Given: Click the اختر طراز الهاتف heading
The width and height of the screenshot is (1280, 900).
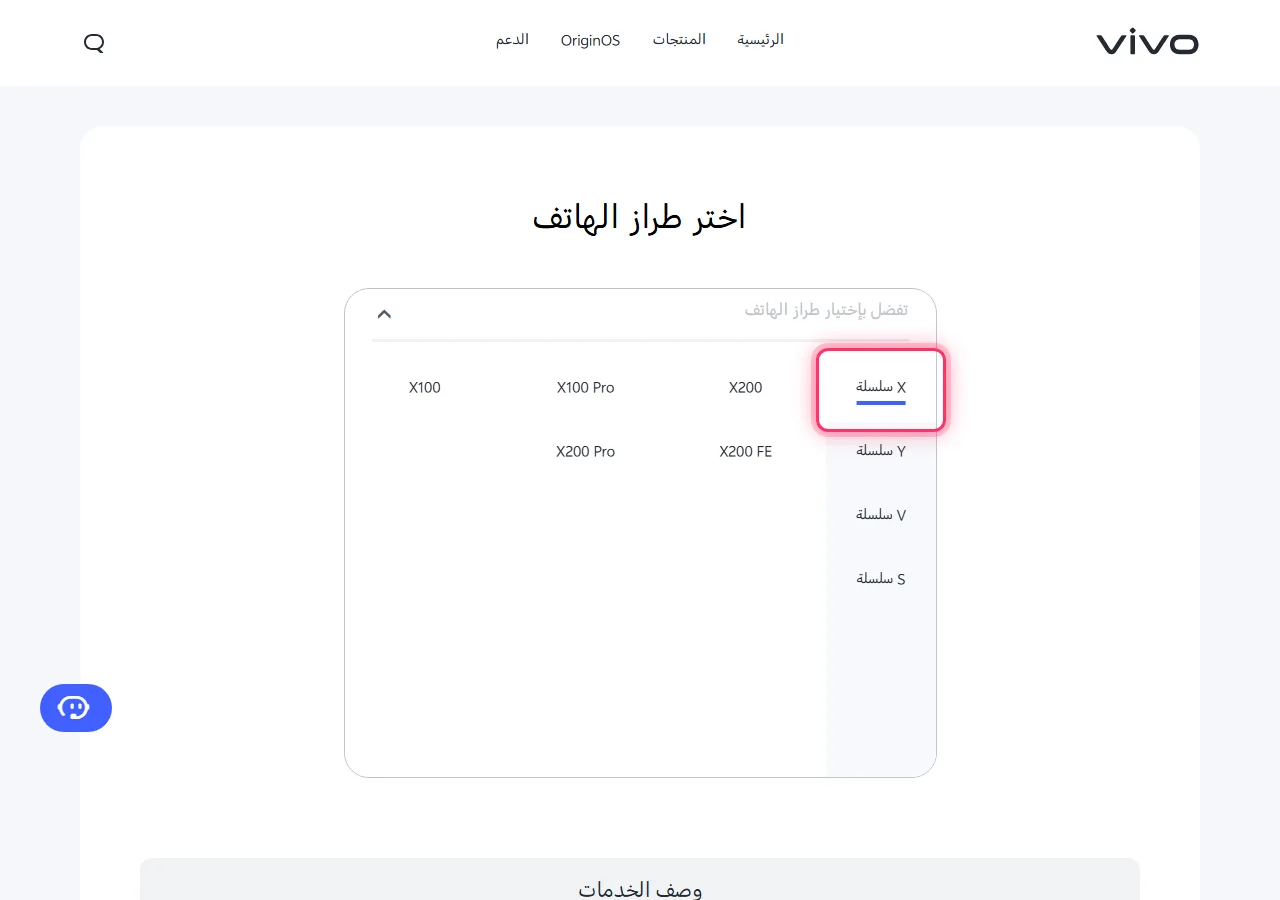Looking at the screenshot, I should (x=640, y=218).
